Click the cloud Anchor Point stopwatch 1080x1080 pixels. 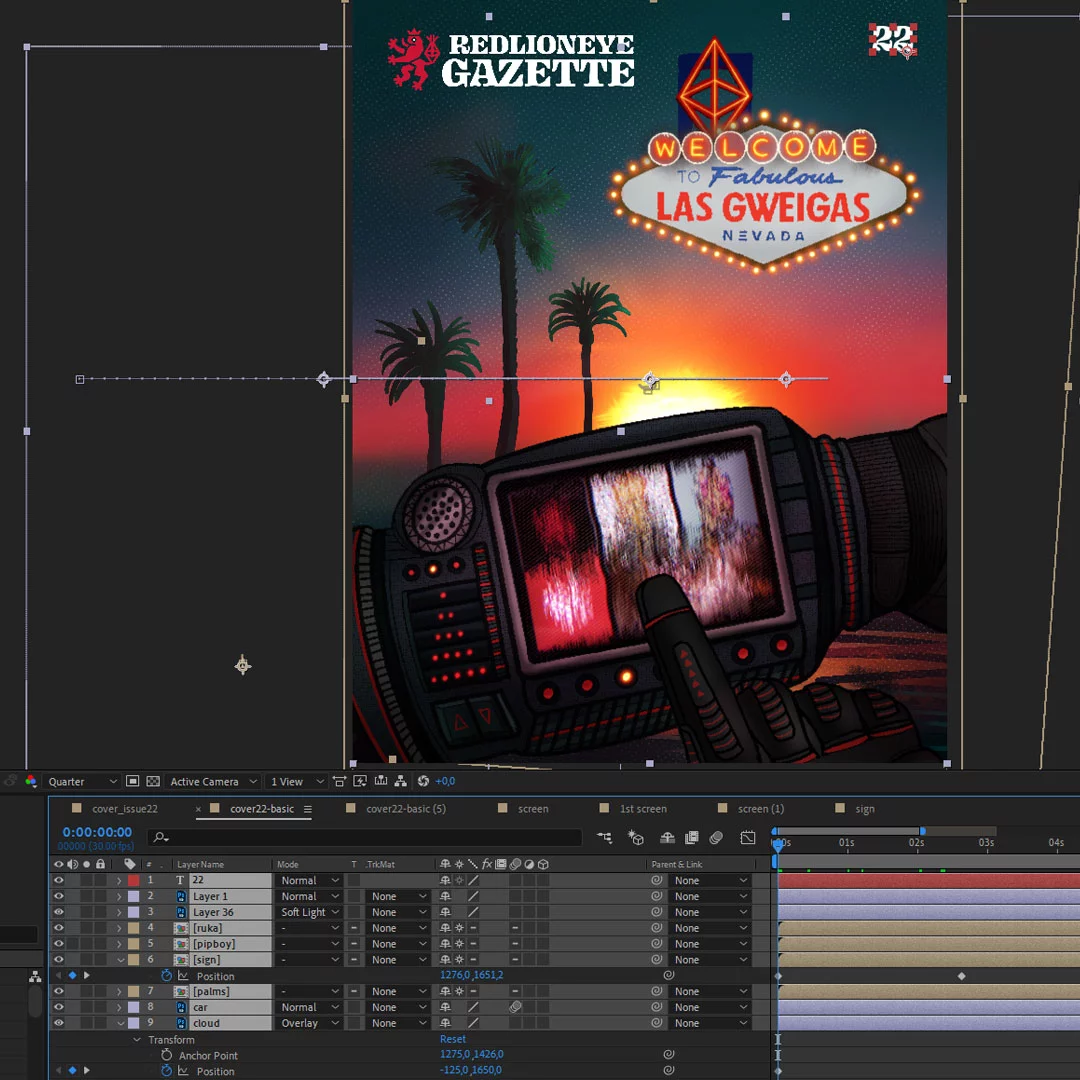(x=166, y=1055)
